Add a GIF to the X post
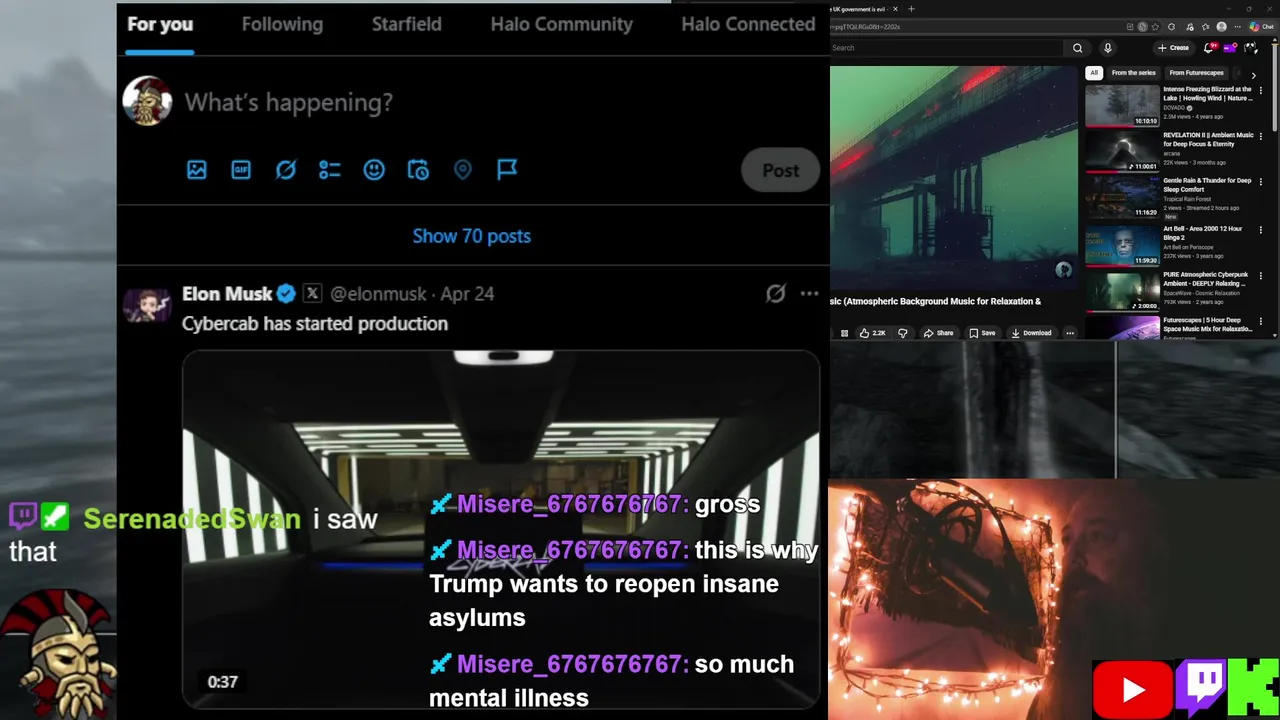The image size is (1280, 720). click(241, 170)
